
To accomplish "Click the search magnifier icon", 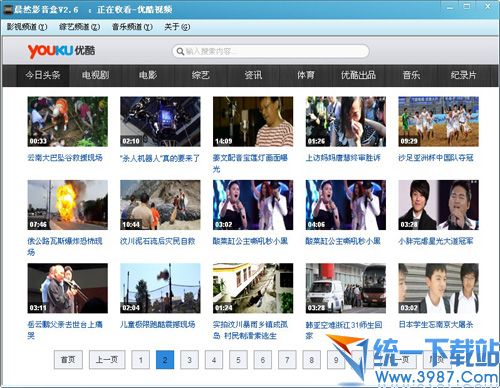I will [x=180, y=51].
